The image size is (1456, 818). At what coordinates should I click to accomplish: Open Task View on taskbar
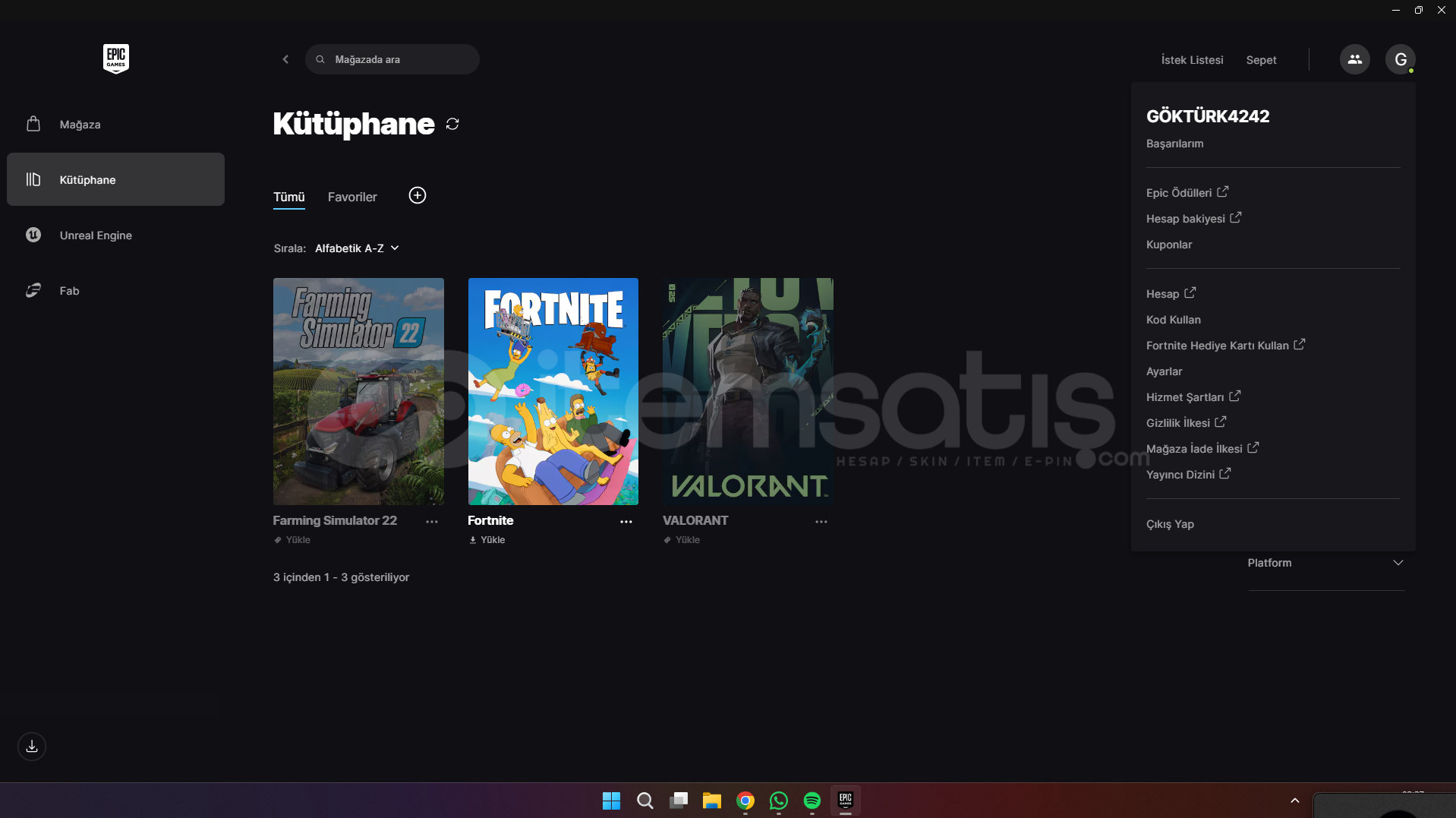679,801
